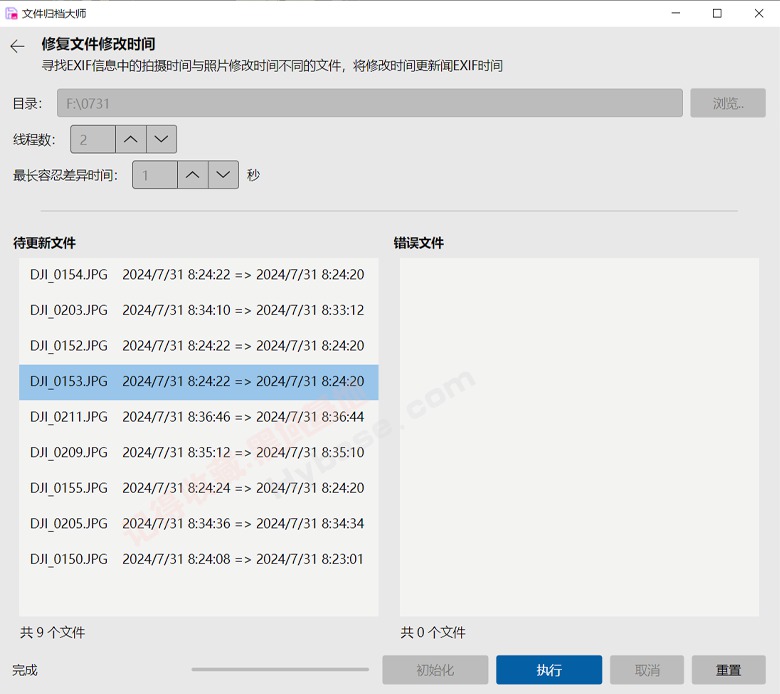Click the 浏览 browse button

point(727,104)
